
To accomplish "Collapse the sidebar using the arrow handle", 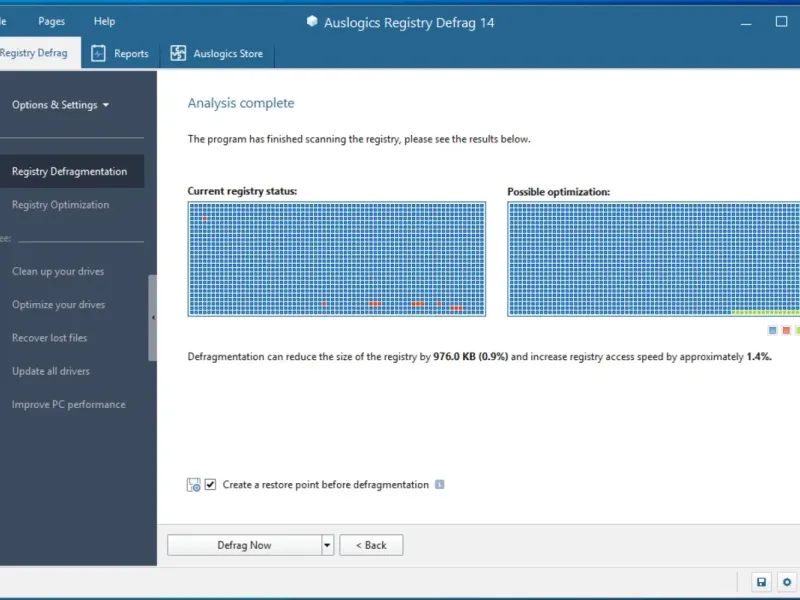I will pyautogui.click(x=152, y=317).
